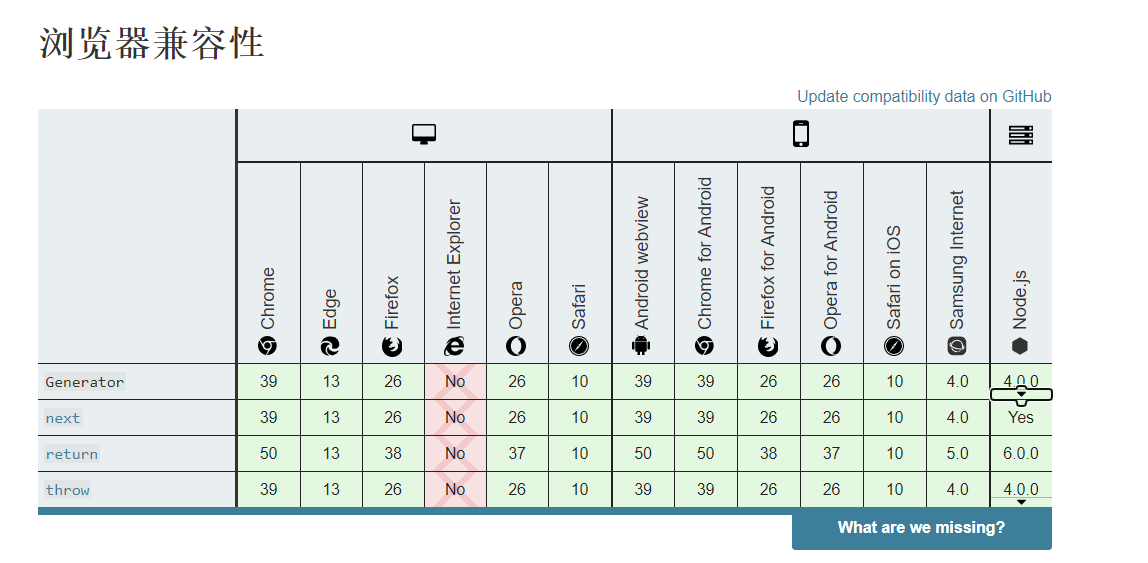Click the Samsung Internet browser icon
This screenshot has width=1148, height=563.
click(957, 346)
